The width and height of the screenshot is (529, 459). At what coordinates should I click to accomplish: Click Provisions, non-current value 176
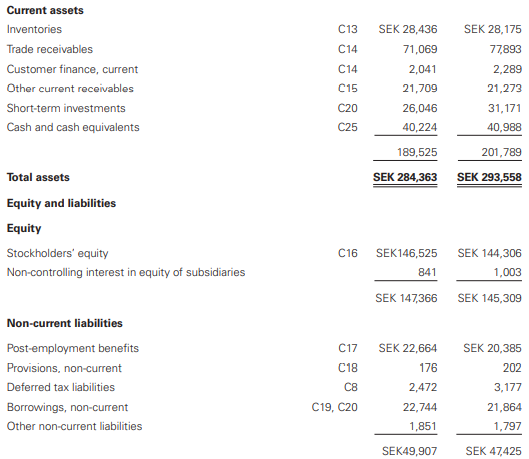(x=428, y=368)
